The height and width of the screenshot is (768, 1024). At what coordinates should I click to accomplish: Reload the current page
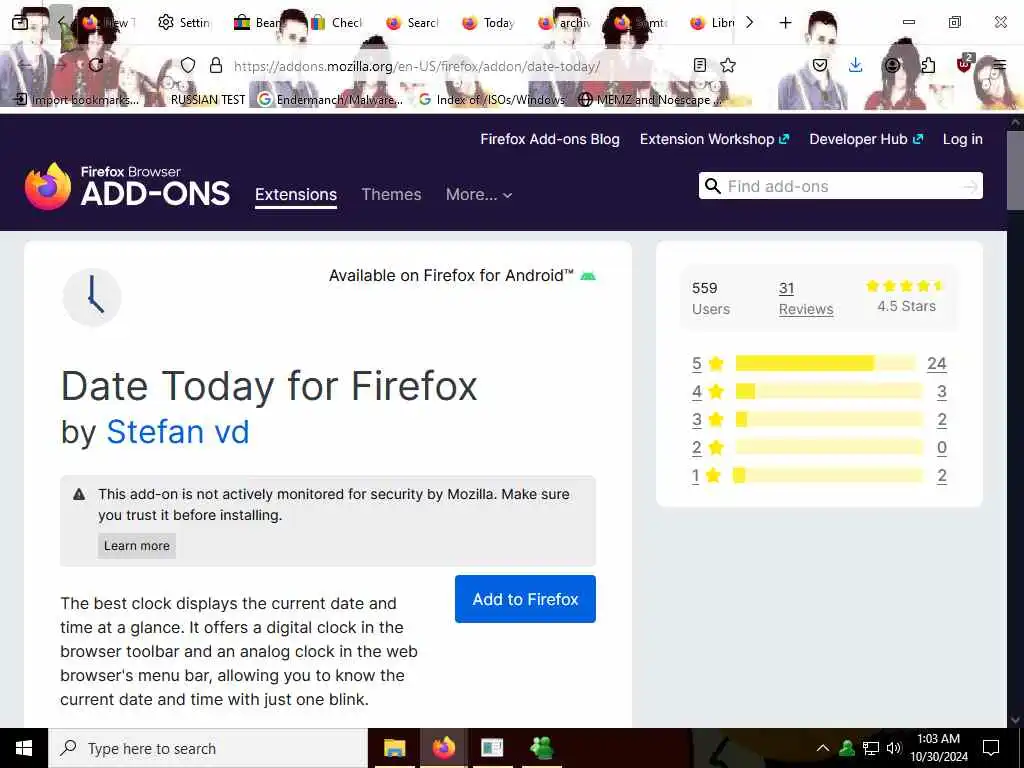click(96, 65)
